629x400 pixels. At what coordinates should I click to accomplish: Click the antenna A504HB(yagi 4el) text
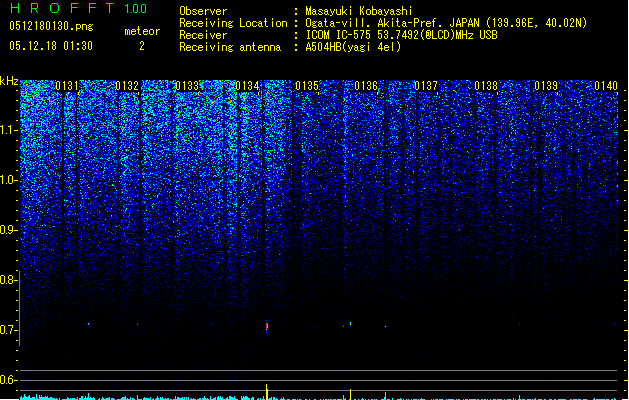point(353,47)
